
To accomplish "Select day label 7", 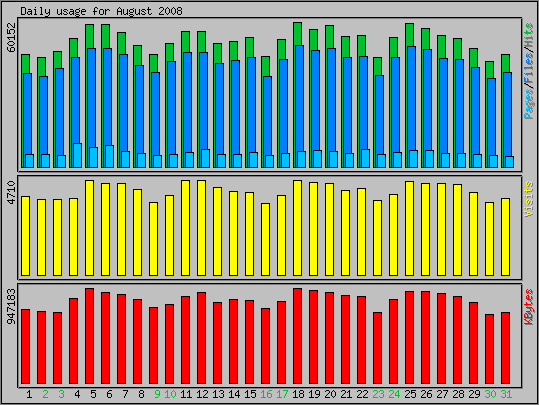I will [125, 394].
